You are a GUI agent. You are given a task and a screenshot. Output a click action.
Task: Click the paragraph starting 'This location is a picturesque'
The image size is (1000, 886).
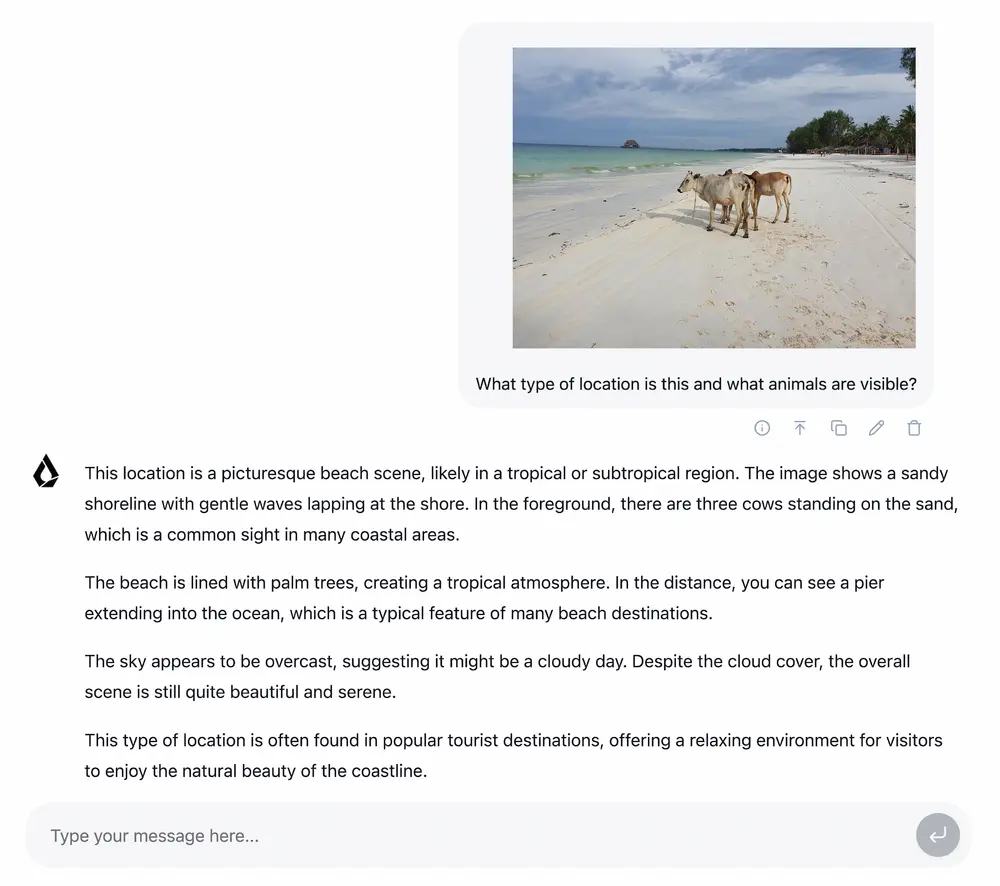[520, 504]
